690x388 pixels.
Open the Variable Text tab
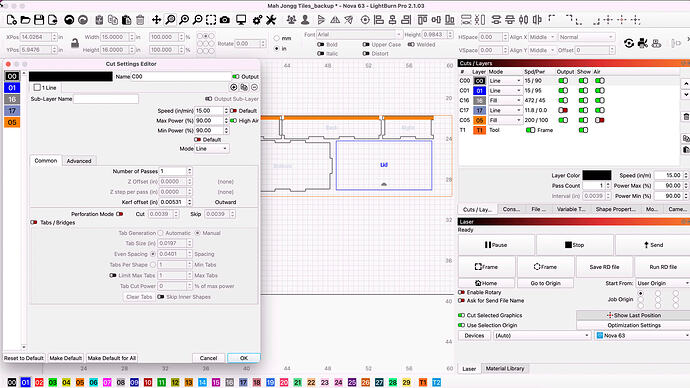[x=571, y=209]
